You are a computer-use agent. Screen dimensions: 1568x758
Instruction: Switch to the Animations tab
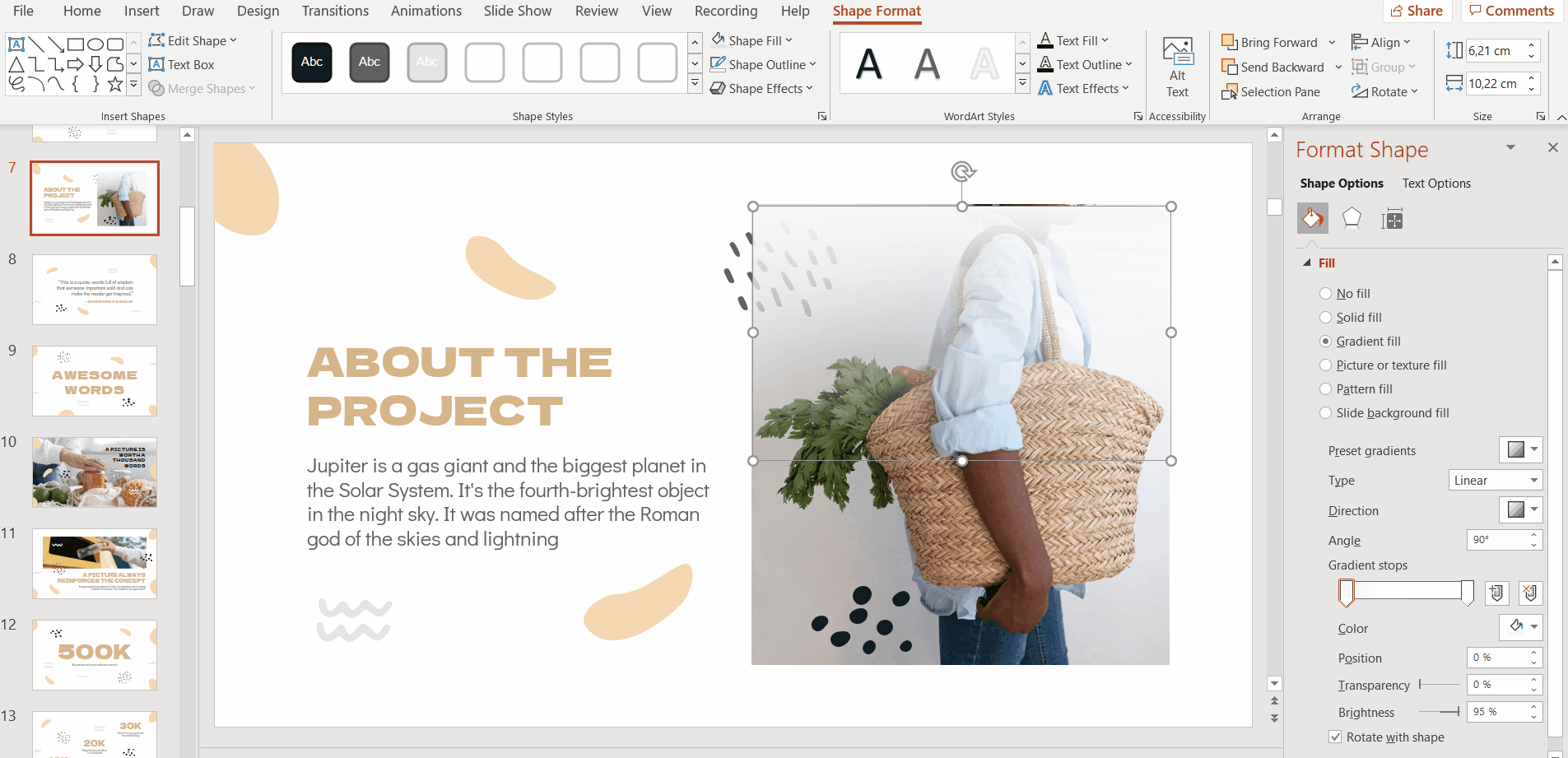(x=426, y=11)
